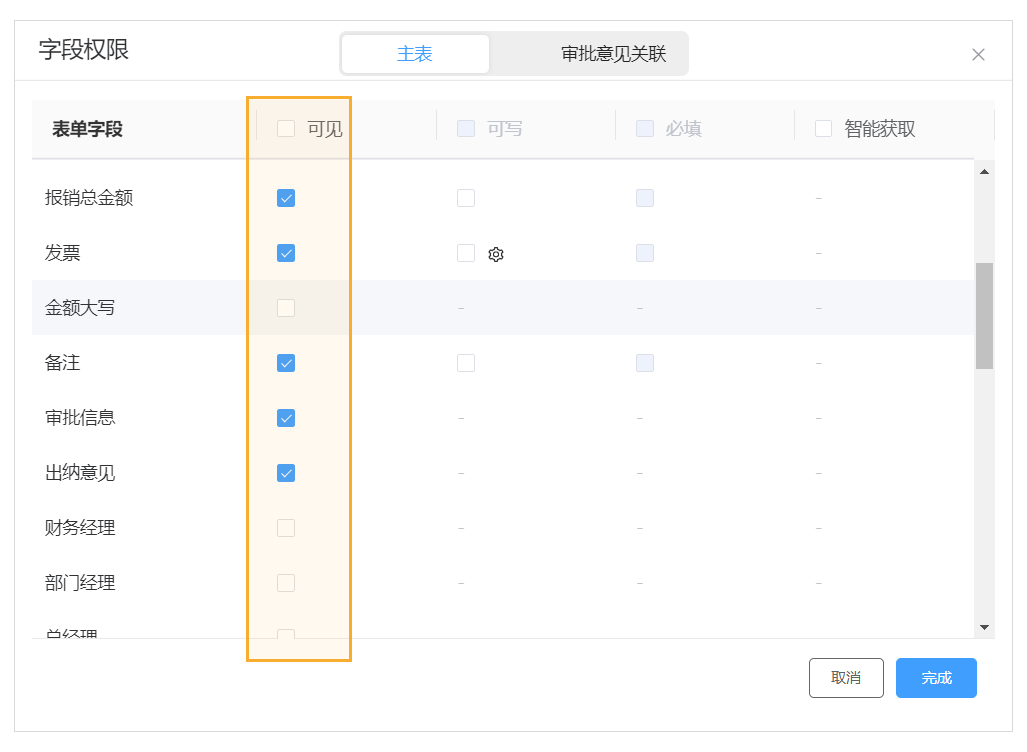Switch to the 主表 tab
Image resolution: width=1027 pixels, height=752 pixels.
[414, 53]
